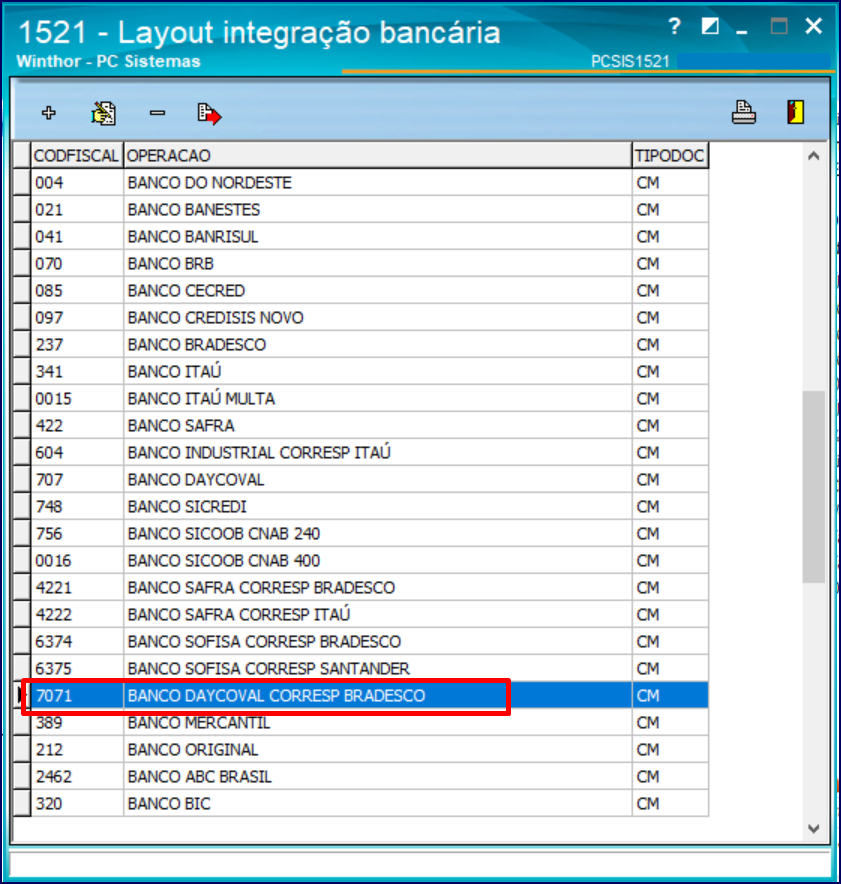Click the plus icon to add a layout
The image size is (841, 884).
pyautogui.click(x=49, y=113)
